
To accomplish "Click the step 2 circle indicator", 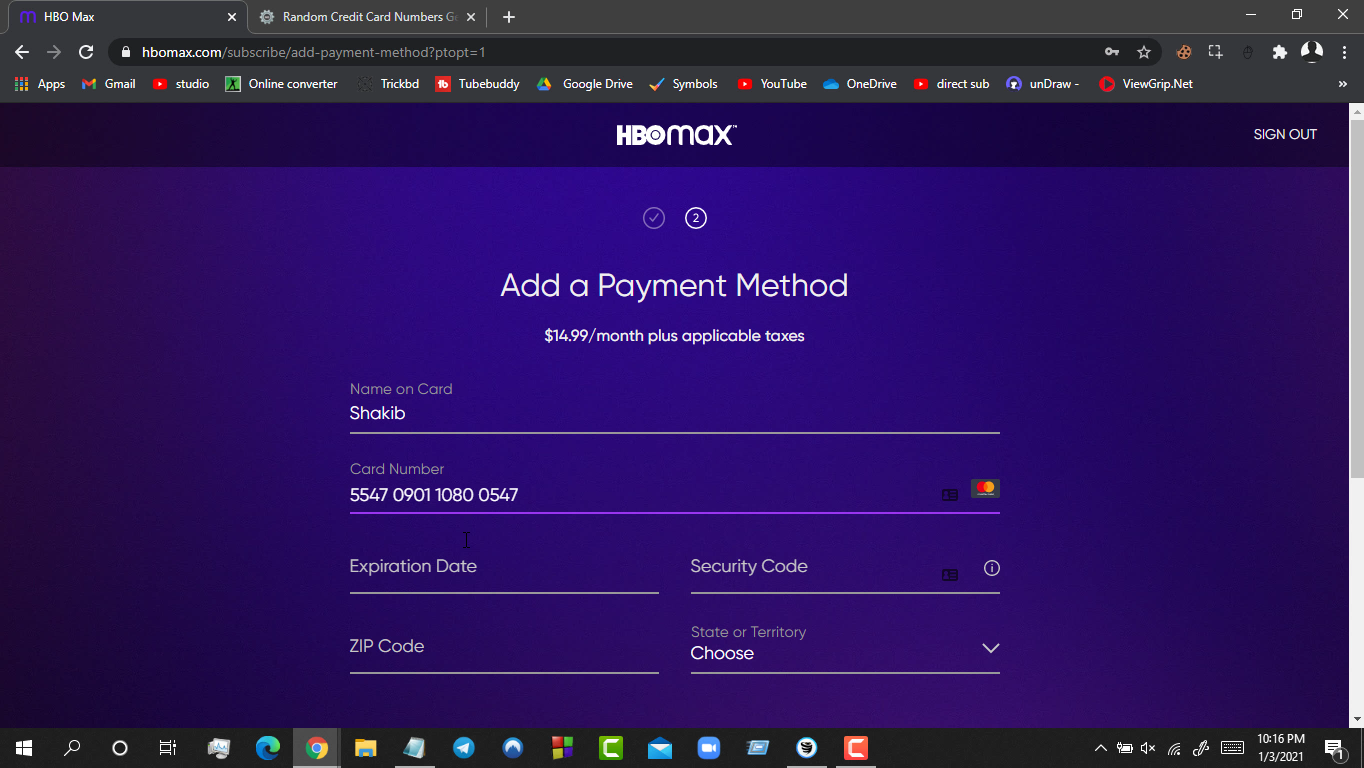I will (696, 218).
